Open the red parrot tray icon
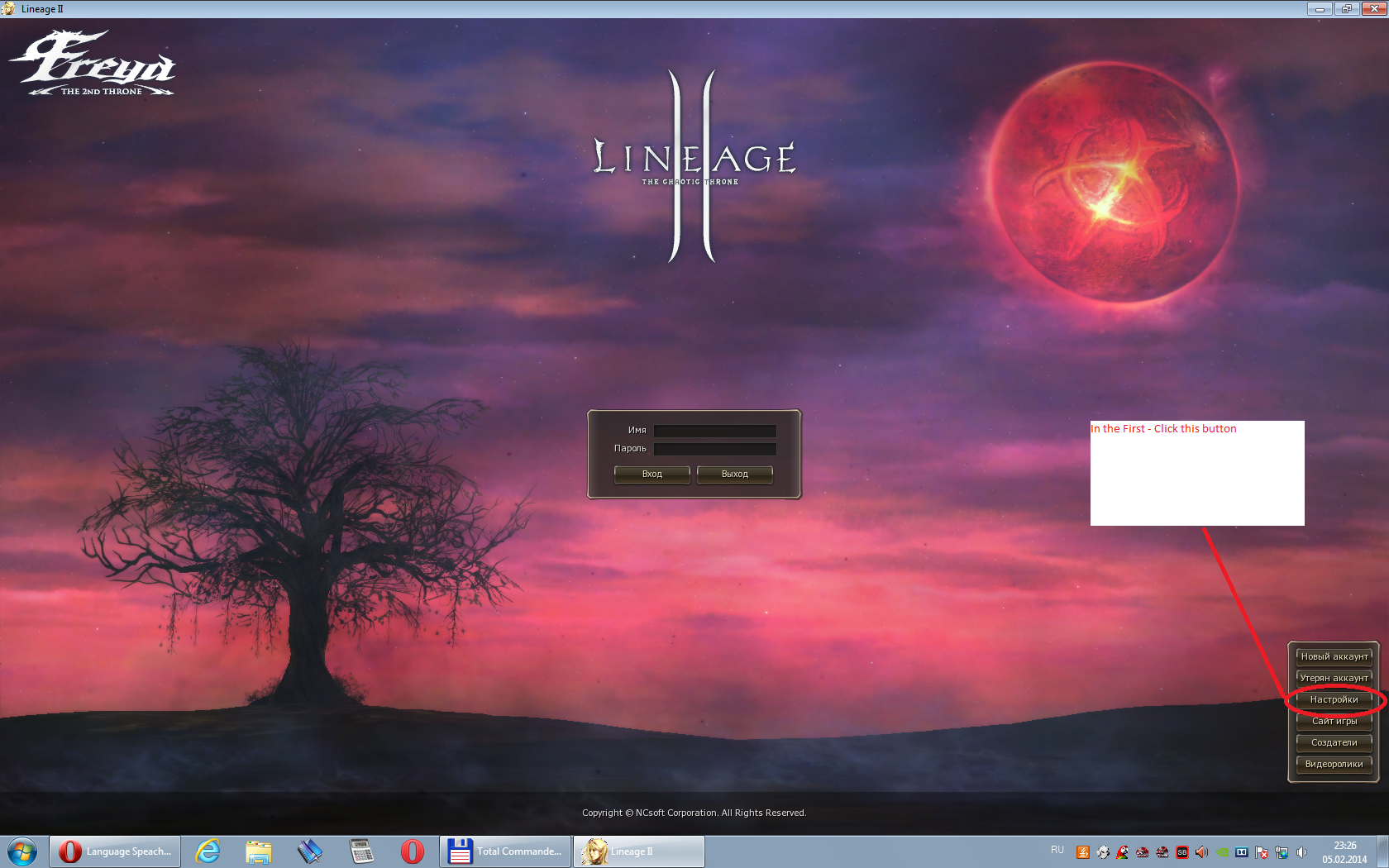 [x=1123, y=852]
